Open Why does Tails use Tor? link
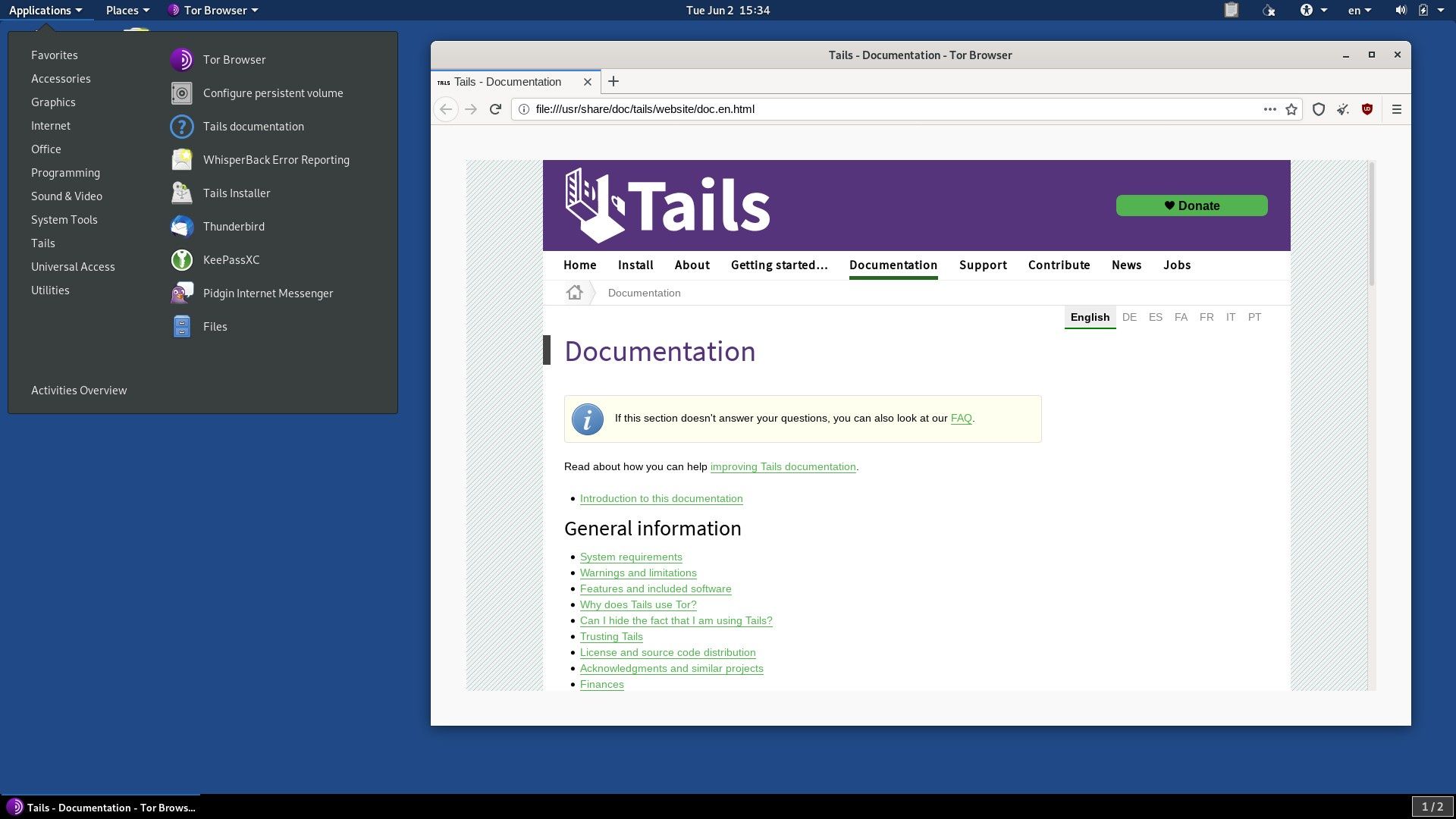The height and width of the screenshot is (819, 1456). 638,605
